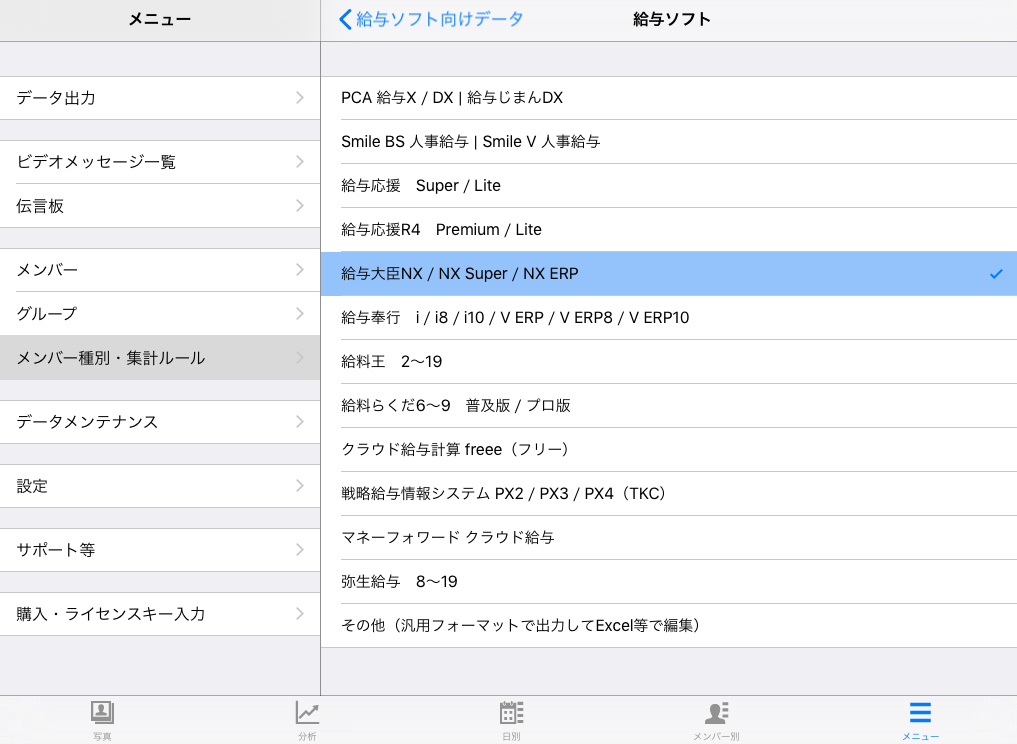Expand 設定 row chevron

300,486
